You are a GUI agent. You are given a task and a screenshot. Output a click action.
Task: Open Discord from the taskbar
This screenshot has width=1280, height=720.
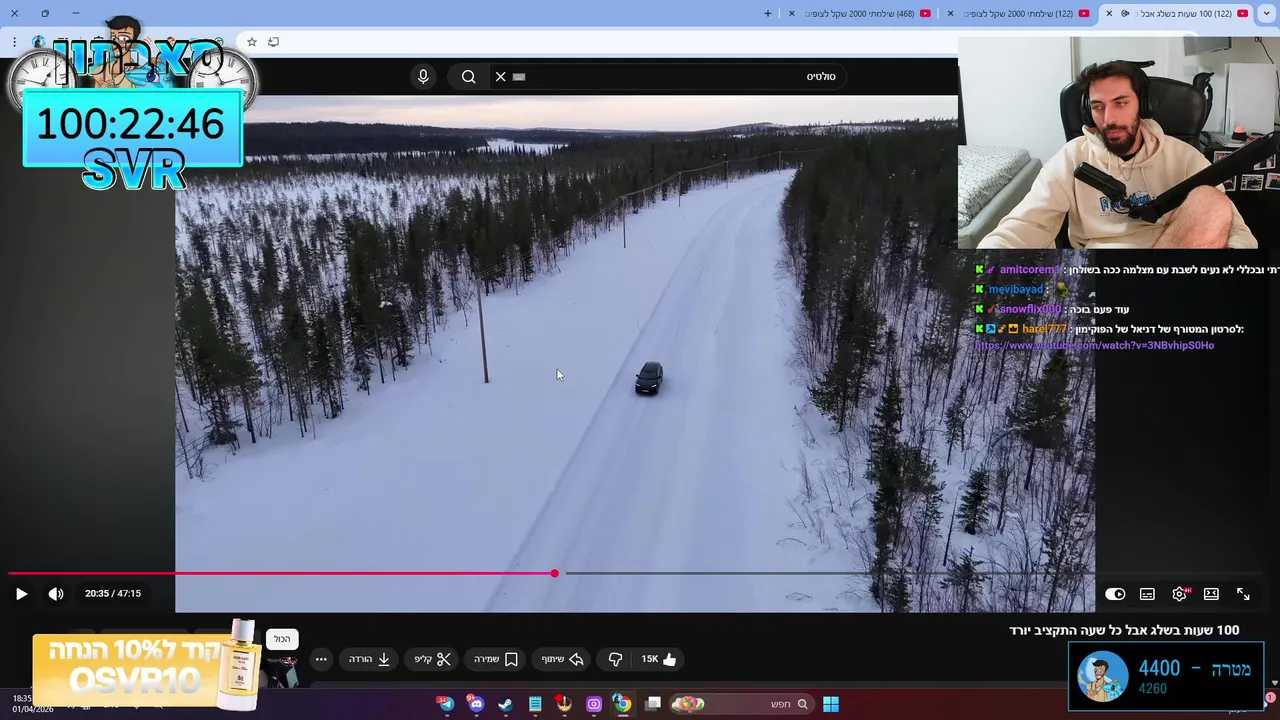(x=475, y=704)
